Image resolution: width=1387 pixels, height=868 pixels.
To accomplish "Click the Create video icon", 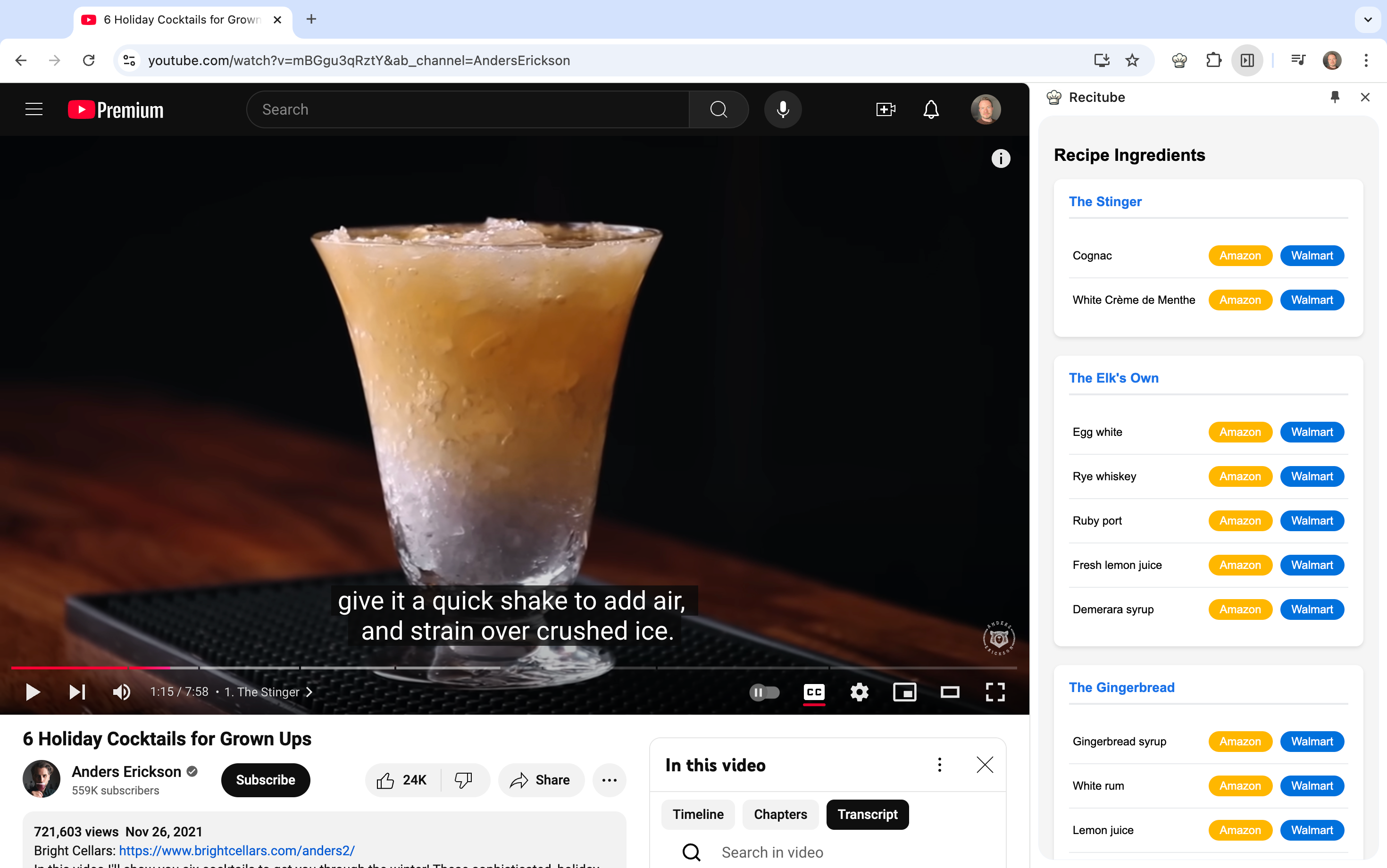I will pos(885,109).
